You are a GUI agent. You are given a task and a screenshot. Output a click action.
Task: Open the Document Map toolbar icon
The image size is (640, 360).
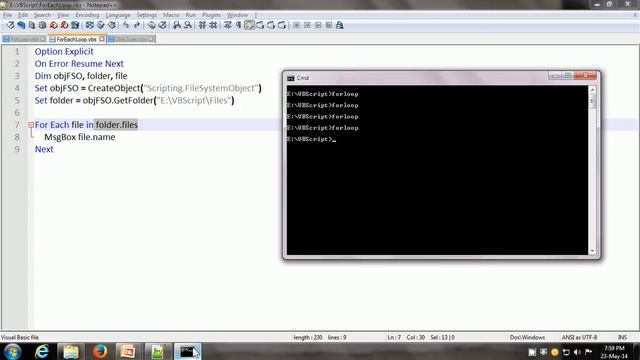click(x=271, y=25)
